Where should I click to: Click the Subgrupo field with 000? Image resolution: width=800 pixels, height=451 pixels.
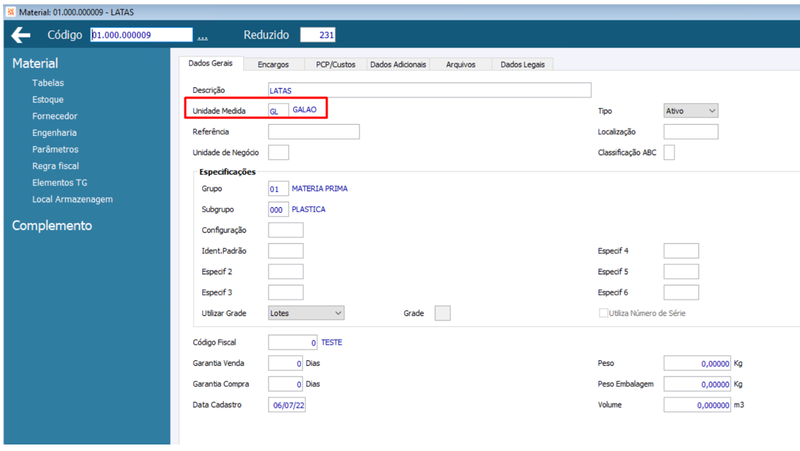point(278,209)
